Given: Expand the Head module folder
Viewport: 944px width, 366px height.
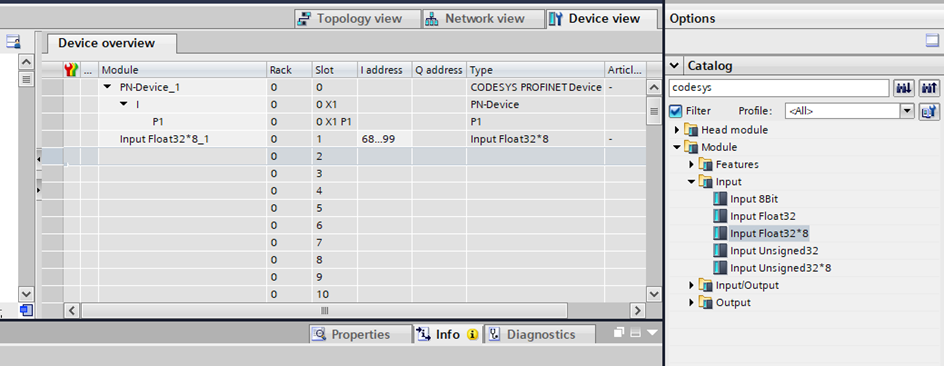Looking at the screenshot, I should click(677, 130).
